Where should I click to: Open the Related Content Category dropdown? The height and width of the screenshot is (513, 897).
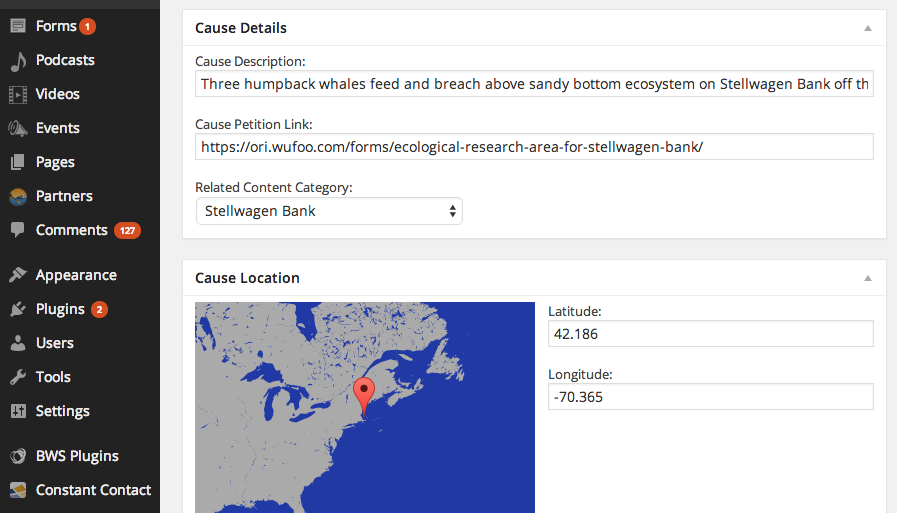pos(329,211)
